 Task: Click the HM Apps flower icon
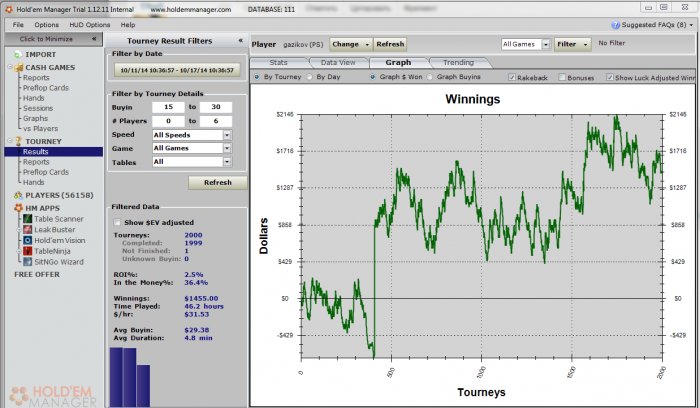18,208
